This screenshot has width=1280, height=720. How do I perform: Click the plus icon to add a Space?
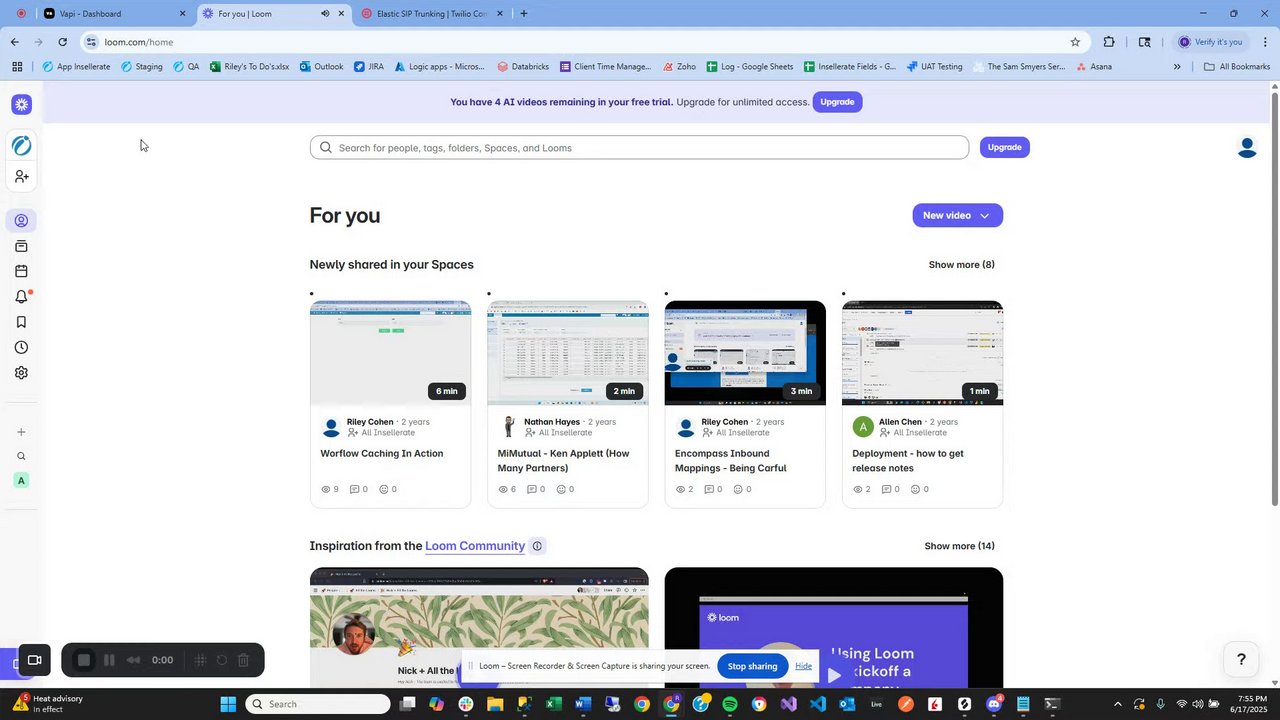pyautogui.click(x=21, y=432)
